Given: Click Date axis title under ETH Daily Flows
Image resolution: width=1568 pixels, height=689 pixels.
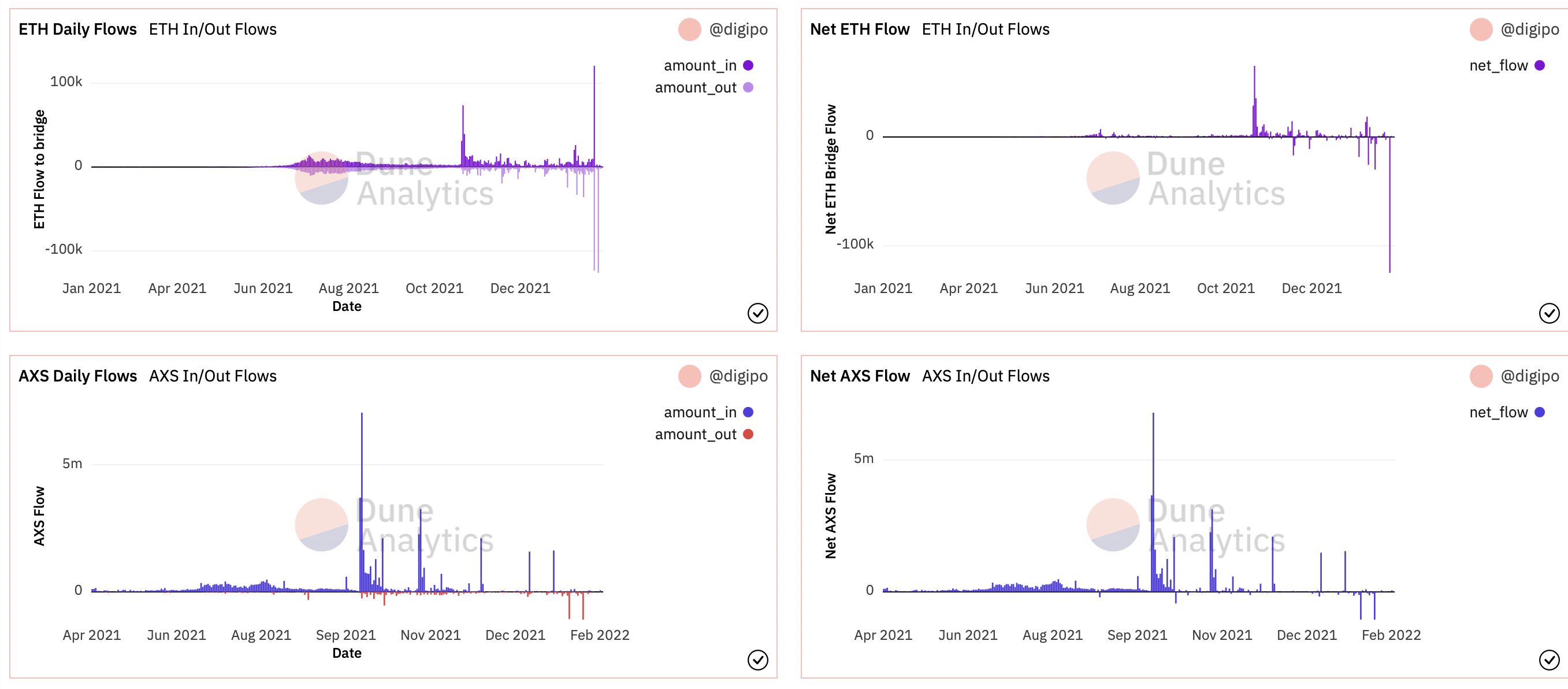Looking at the screenshot, I should click(x=347, y=306).
